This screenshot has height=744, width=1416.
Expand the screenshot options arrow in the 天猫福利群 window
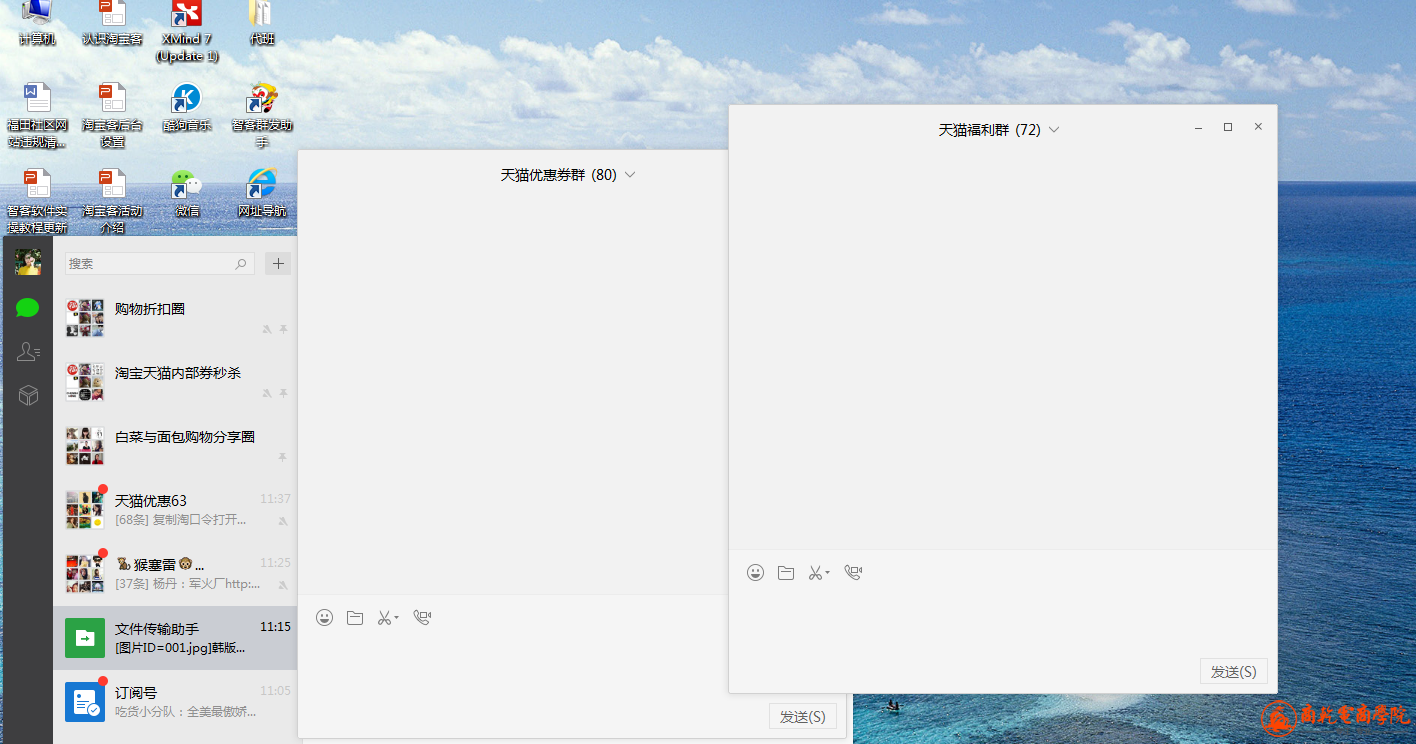pos(828,573)
